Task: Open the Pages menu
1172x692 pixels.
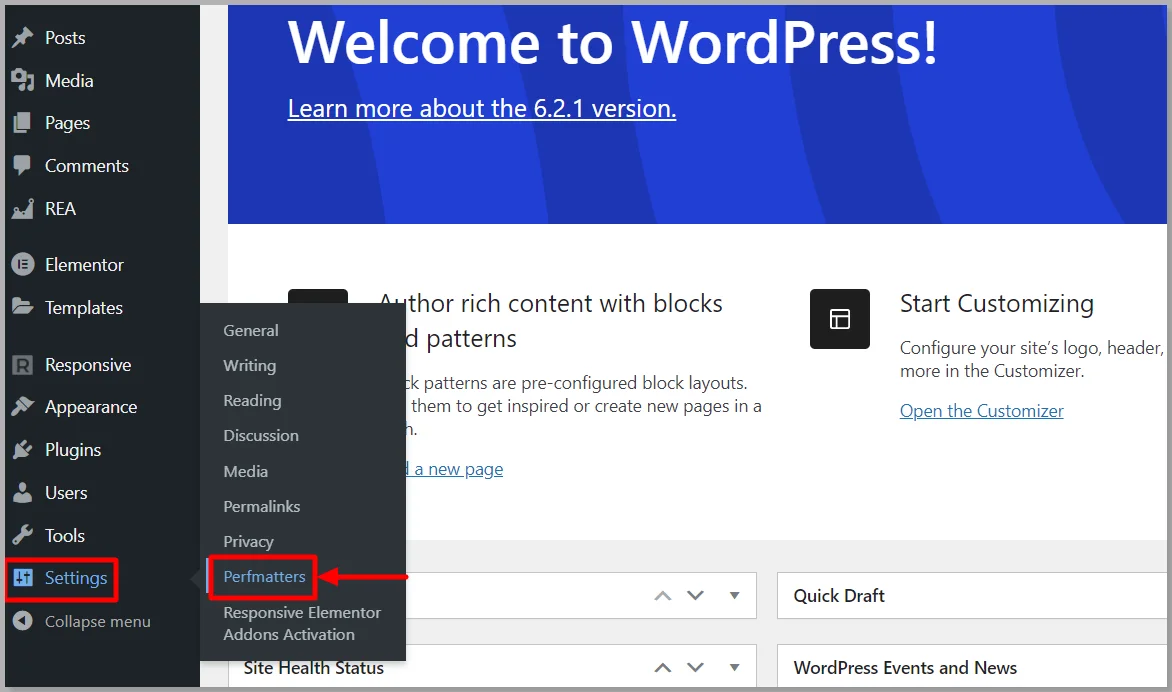Action: click(67, 123)
